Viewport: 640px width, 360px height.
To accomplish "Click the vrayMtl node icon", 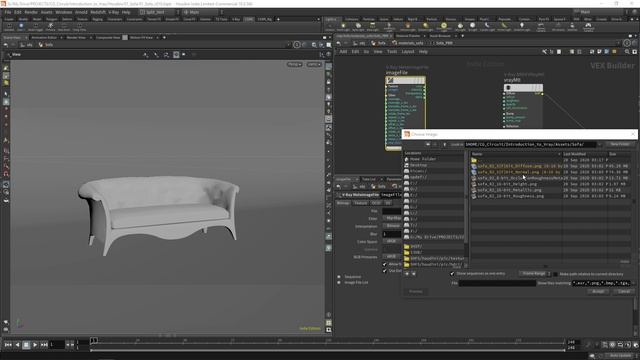I will (x=508, y=88).
